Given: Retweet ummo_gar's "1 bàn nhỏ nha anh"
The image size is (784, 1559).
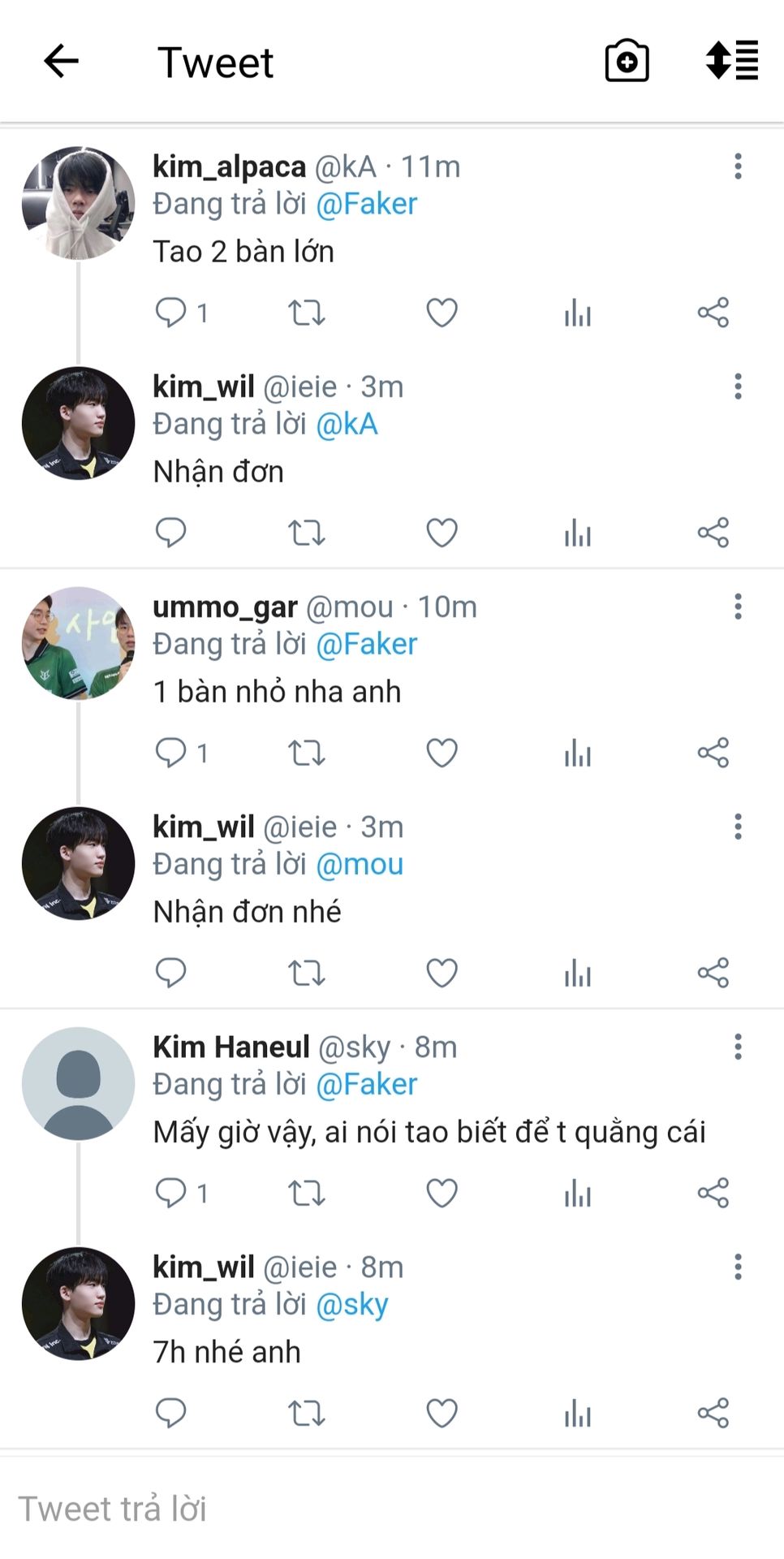Looking at the screenshot, I should coord(307,753).
